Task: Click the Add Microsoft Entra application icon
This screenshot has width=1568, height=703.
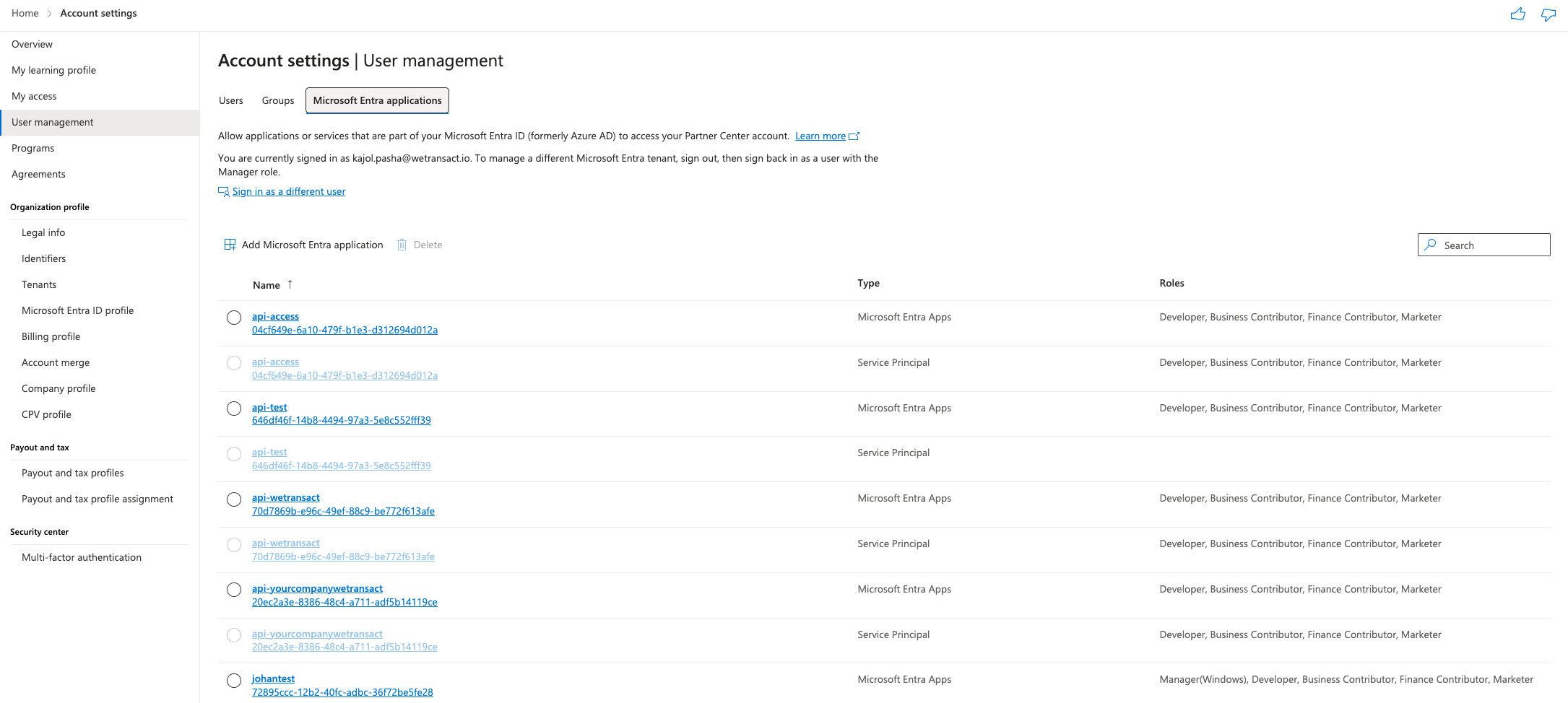Action: (230, 245)
